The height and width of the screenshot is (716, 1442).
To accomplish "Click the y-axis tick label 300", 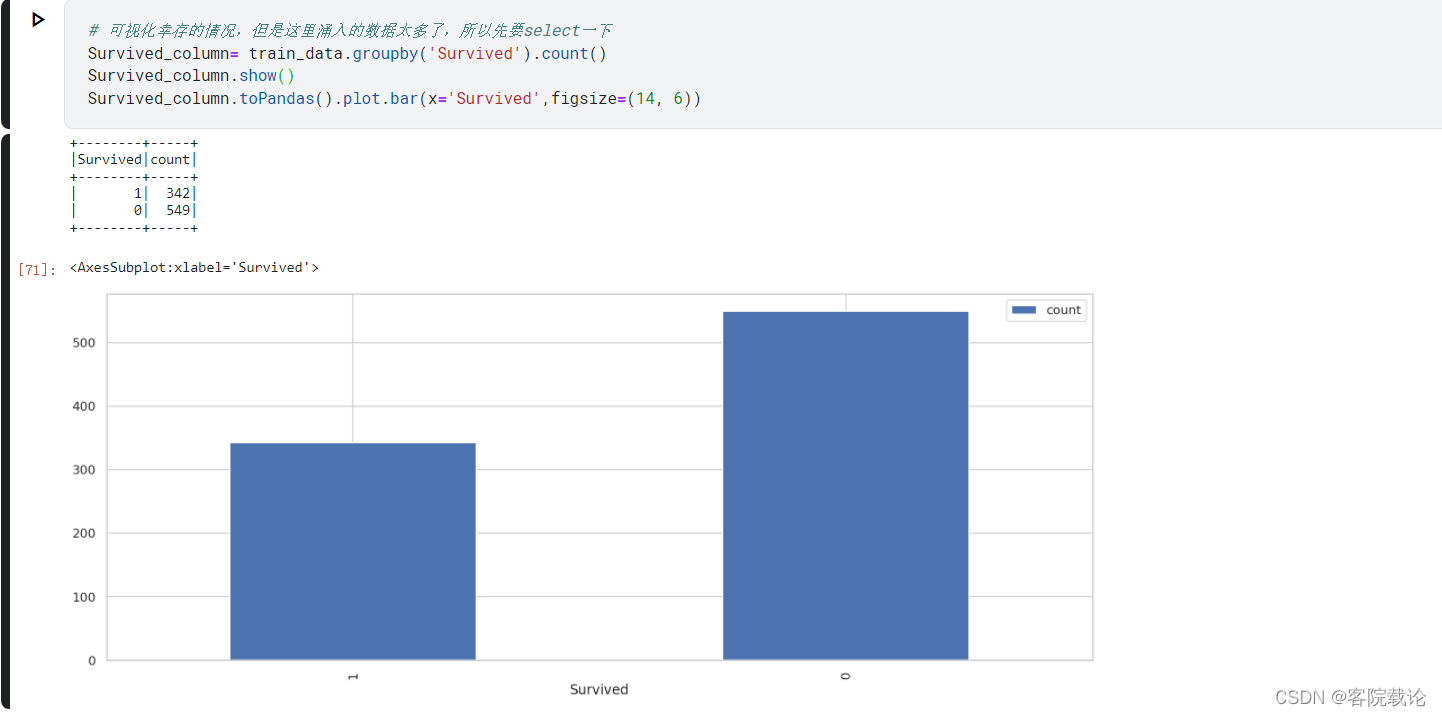I will click(85, 470).
